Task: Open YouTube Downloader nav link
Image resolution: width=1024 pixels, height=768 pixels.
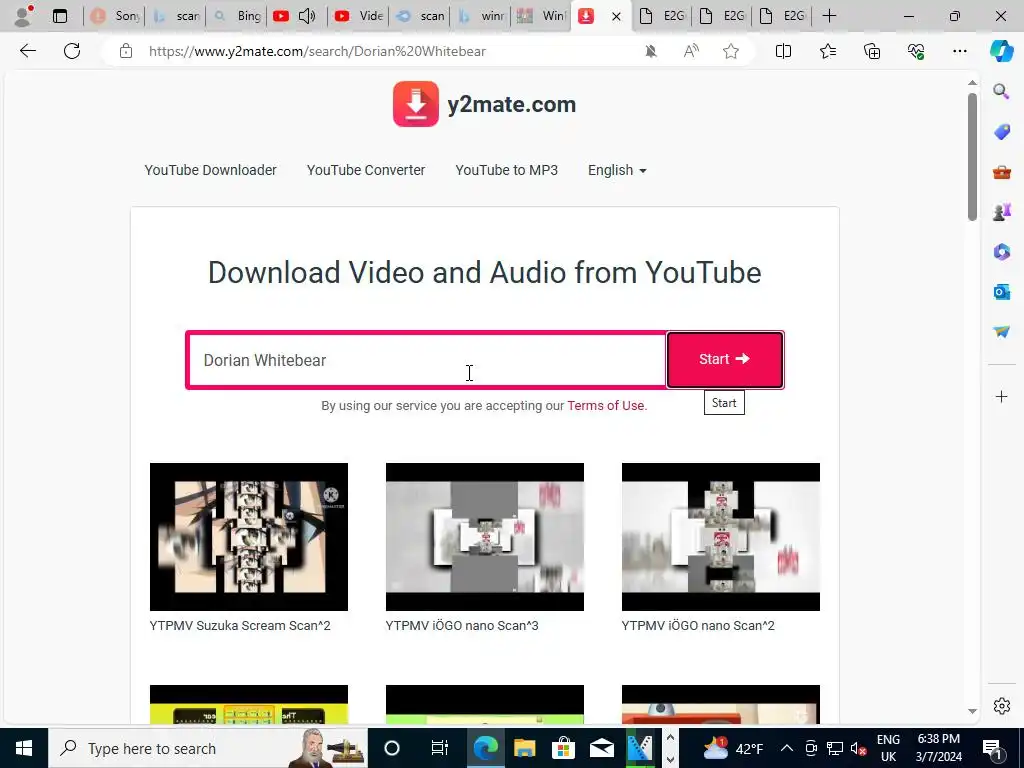Action: pyautogui.click(x=210, y=170)
